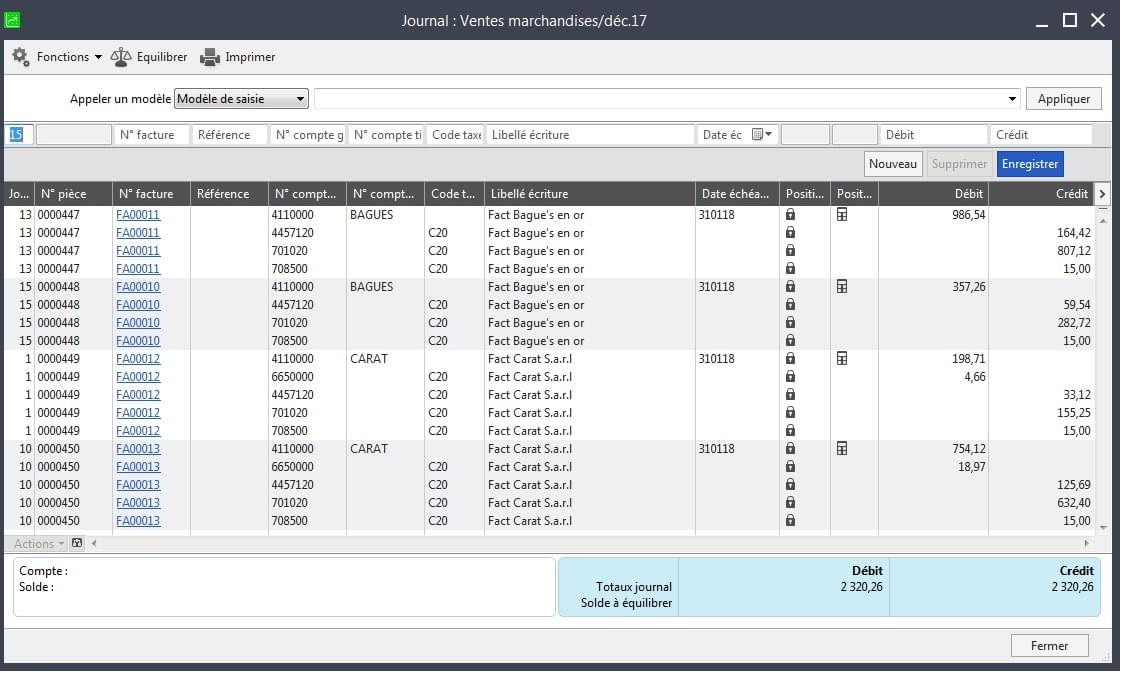Click the small grid icon beside Actions
The image size is (1123, 673).
coord(77,543)
